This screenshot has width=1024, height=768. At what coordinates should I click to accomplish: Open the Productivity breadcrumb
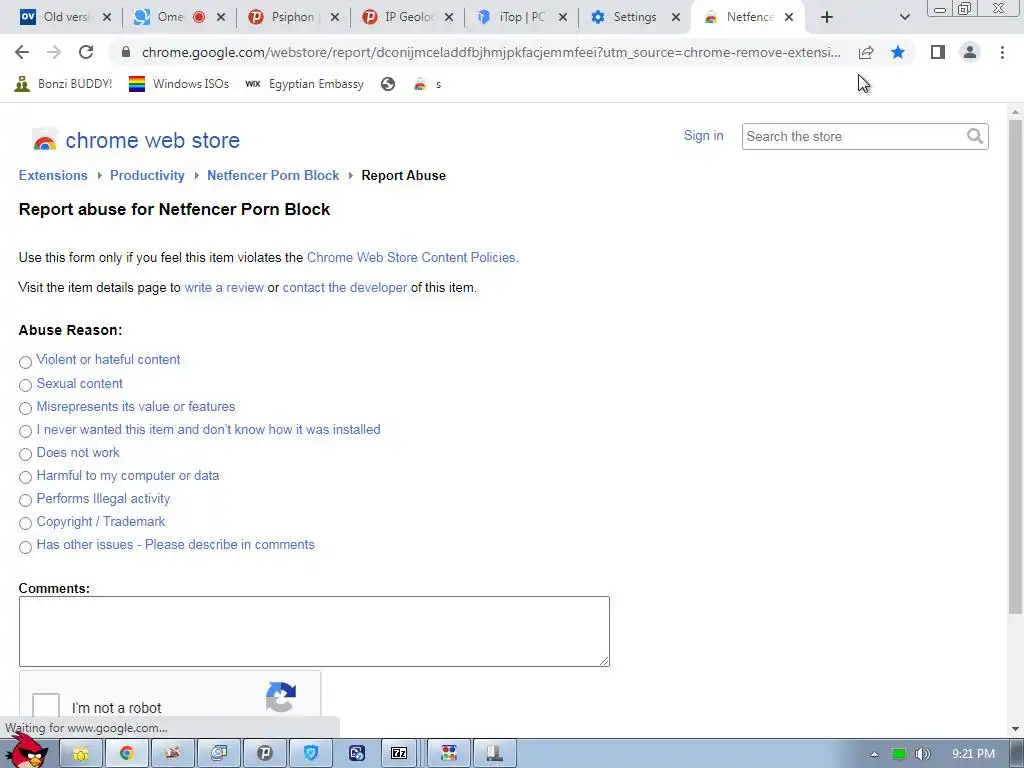[147, 176]
